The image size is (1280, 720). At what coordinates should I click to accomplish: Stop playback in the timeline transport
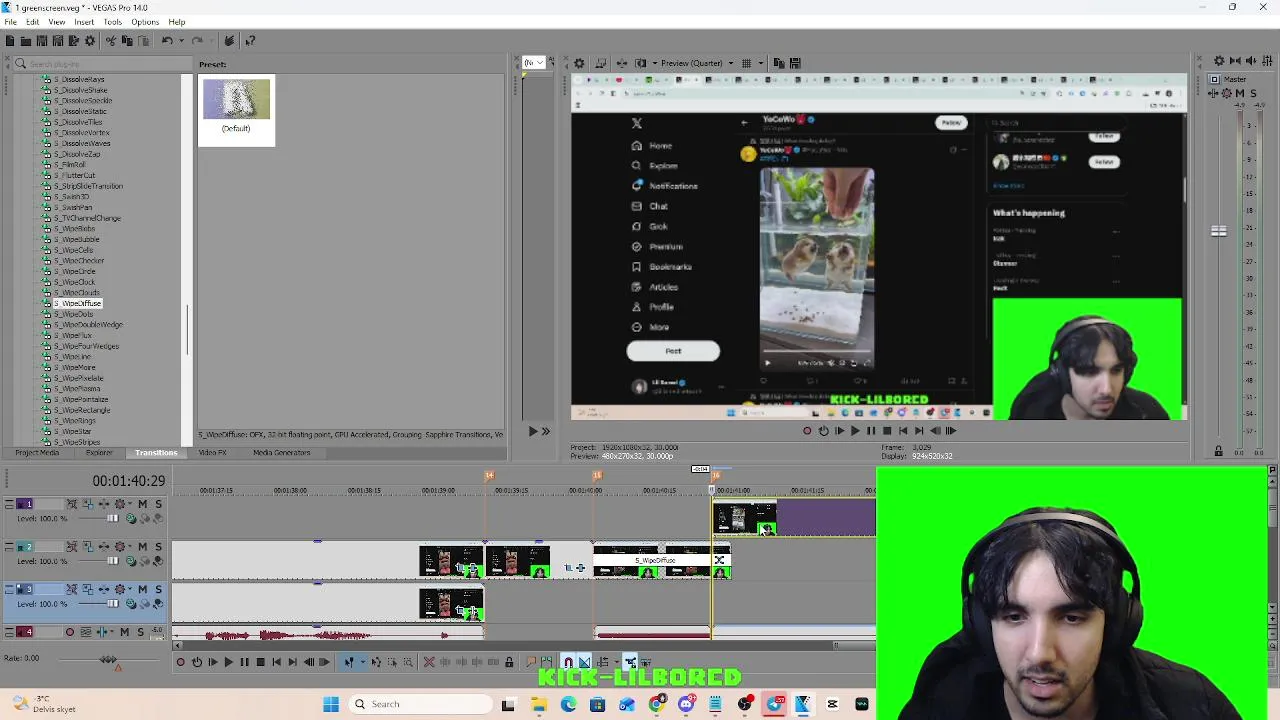pos(260,662)
